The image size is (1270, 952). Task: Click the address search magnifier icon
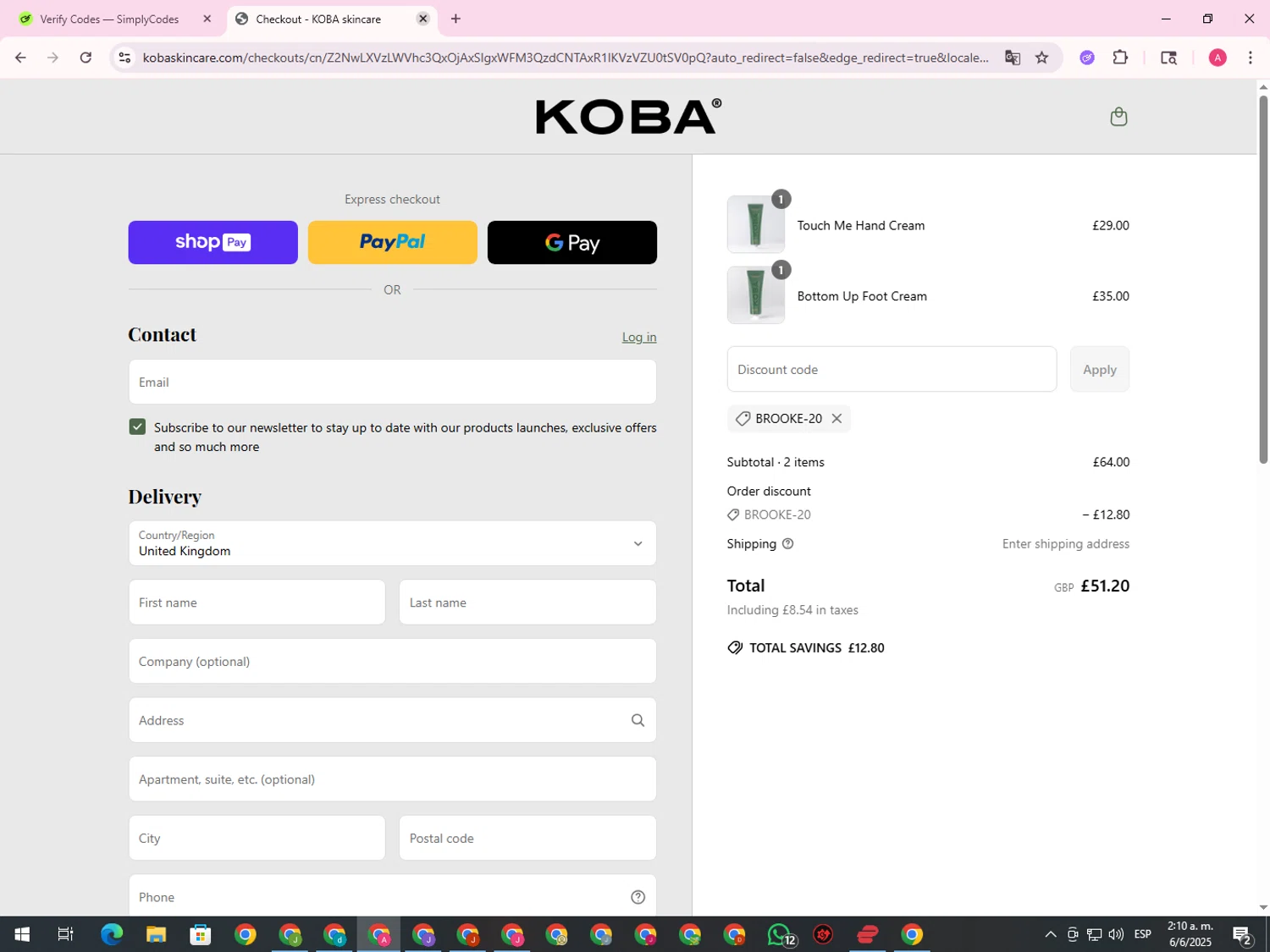point(638,720)
